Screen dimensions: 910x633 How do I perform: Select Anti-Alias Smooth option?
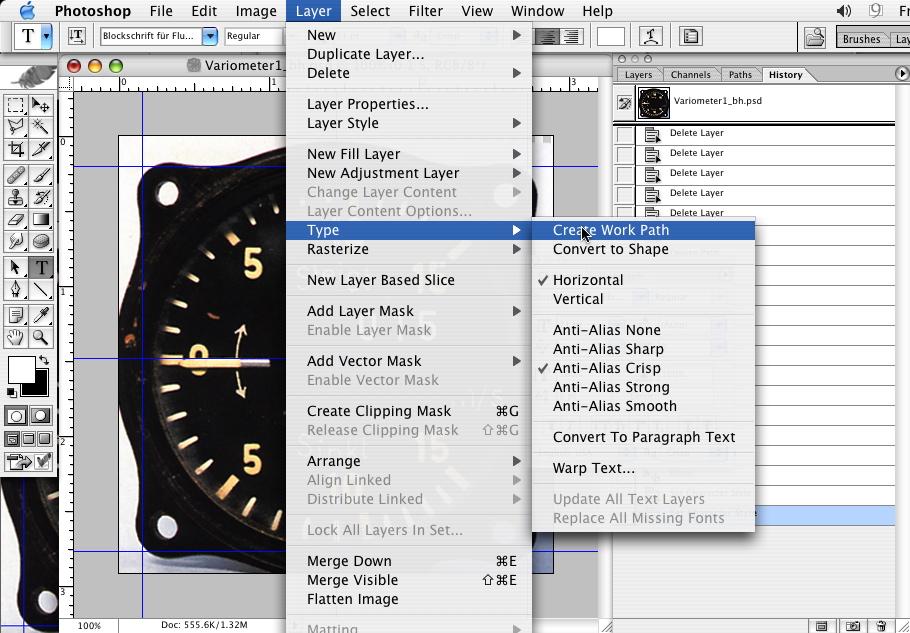tap(614, 406)
